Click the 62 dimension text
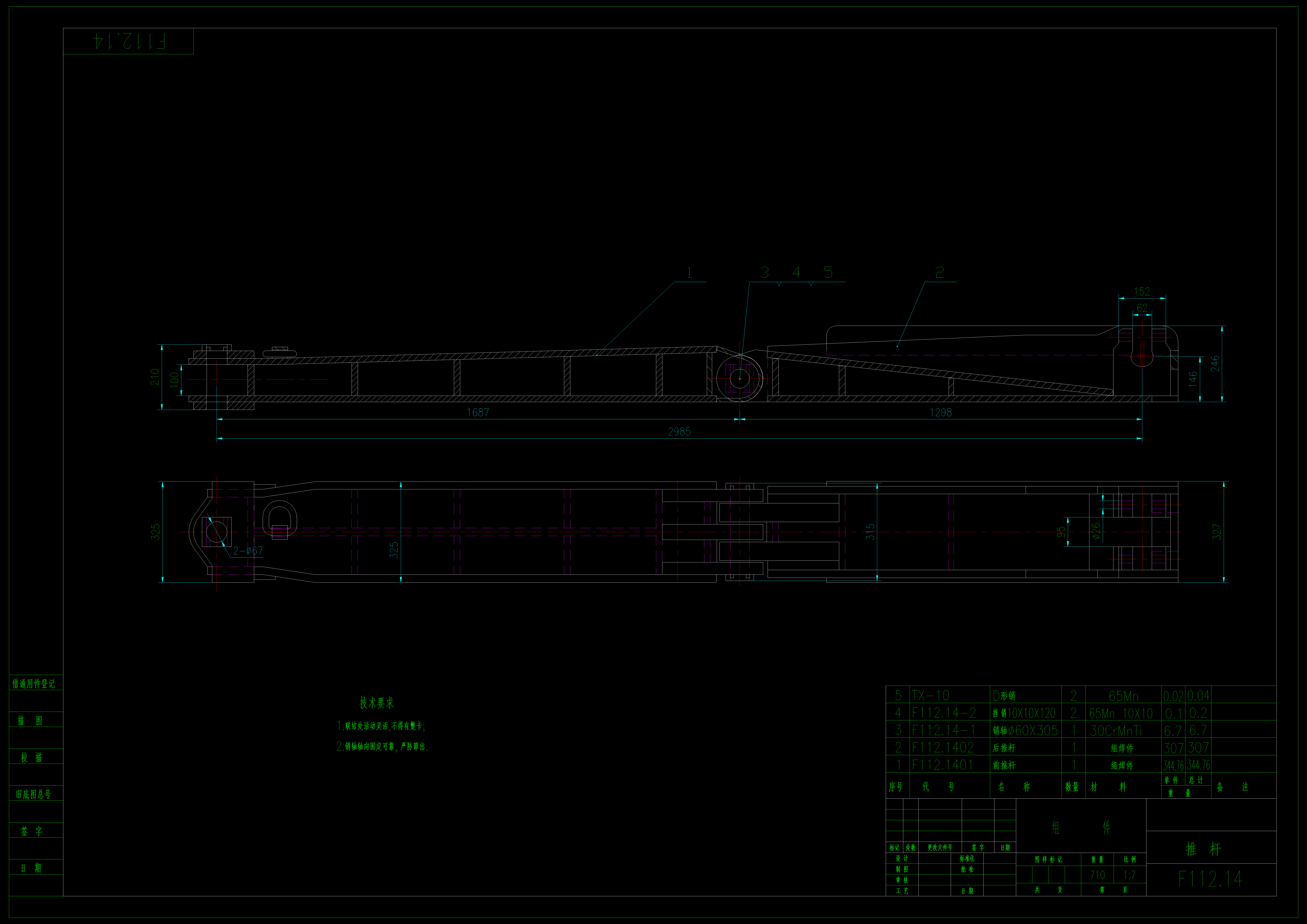The height and width of the screenshot is (924, 1307). pos(1142,308)
